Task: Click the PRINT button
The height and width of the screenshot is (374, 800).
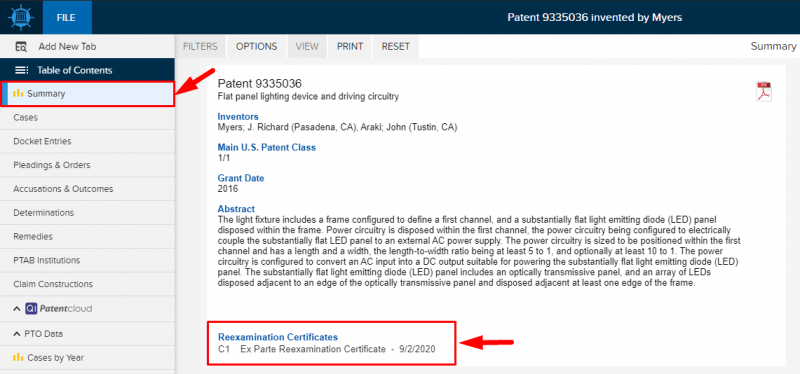Action: [x=350, y=46]
